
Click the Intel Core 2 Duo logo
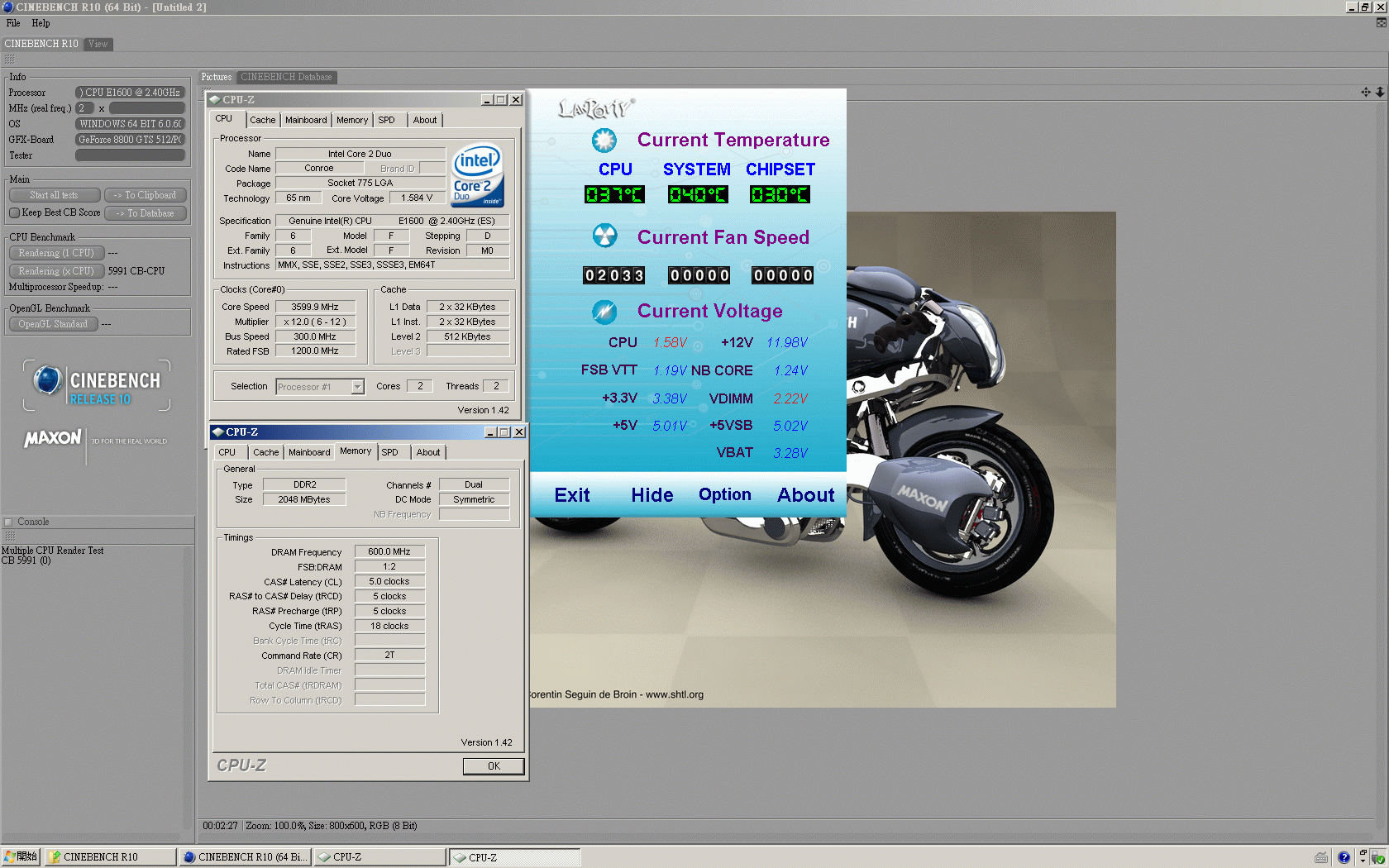point(478,176)
